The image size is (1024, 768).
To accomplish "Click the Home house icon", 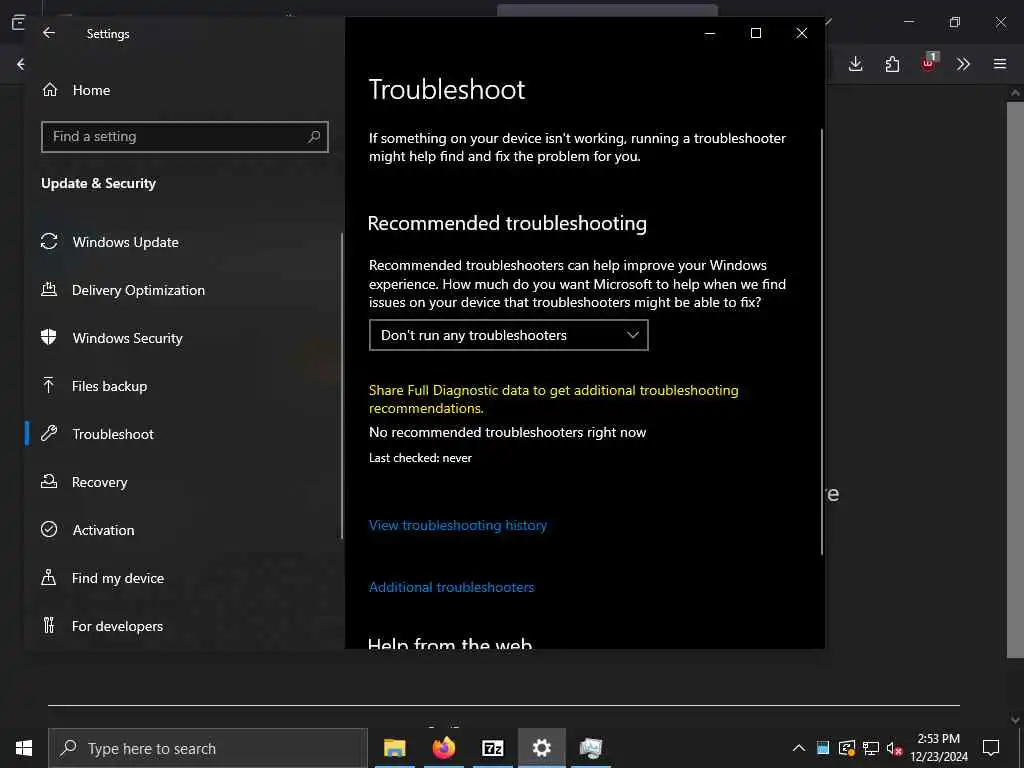I will [50, 89].
